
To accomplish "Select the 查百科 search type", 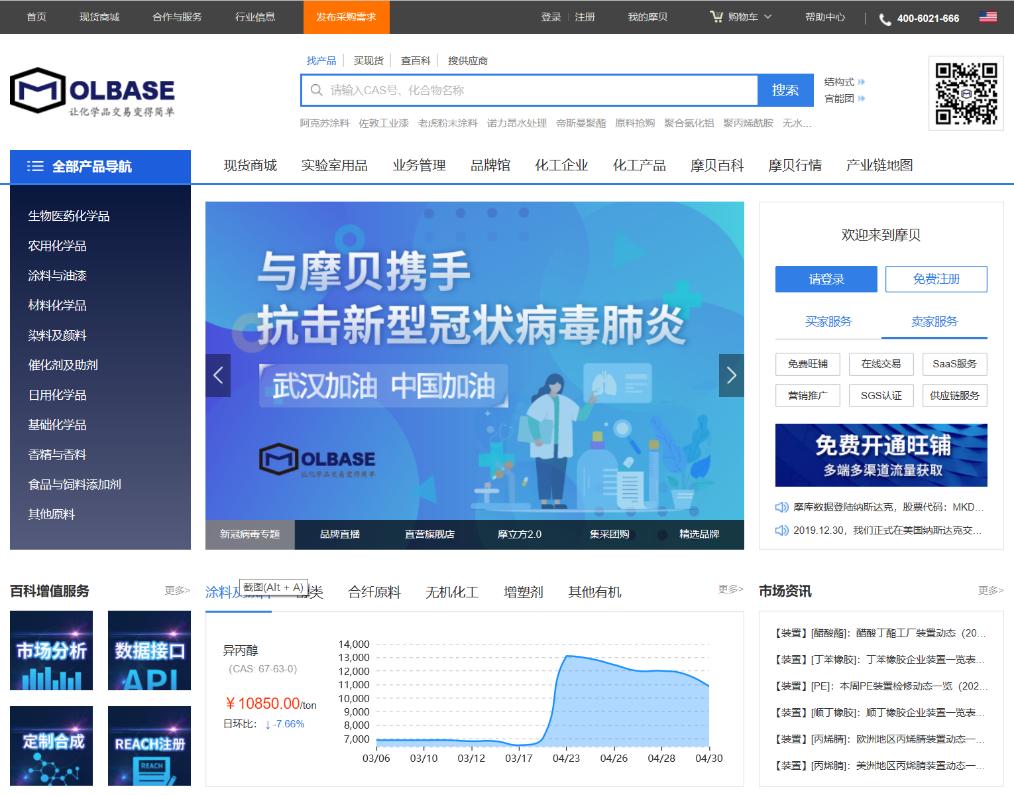I will [x=415, y=61].
